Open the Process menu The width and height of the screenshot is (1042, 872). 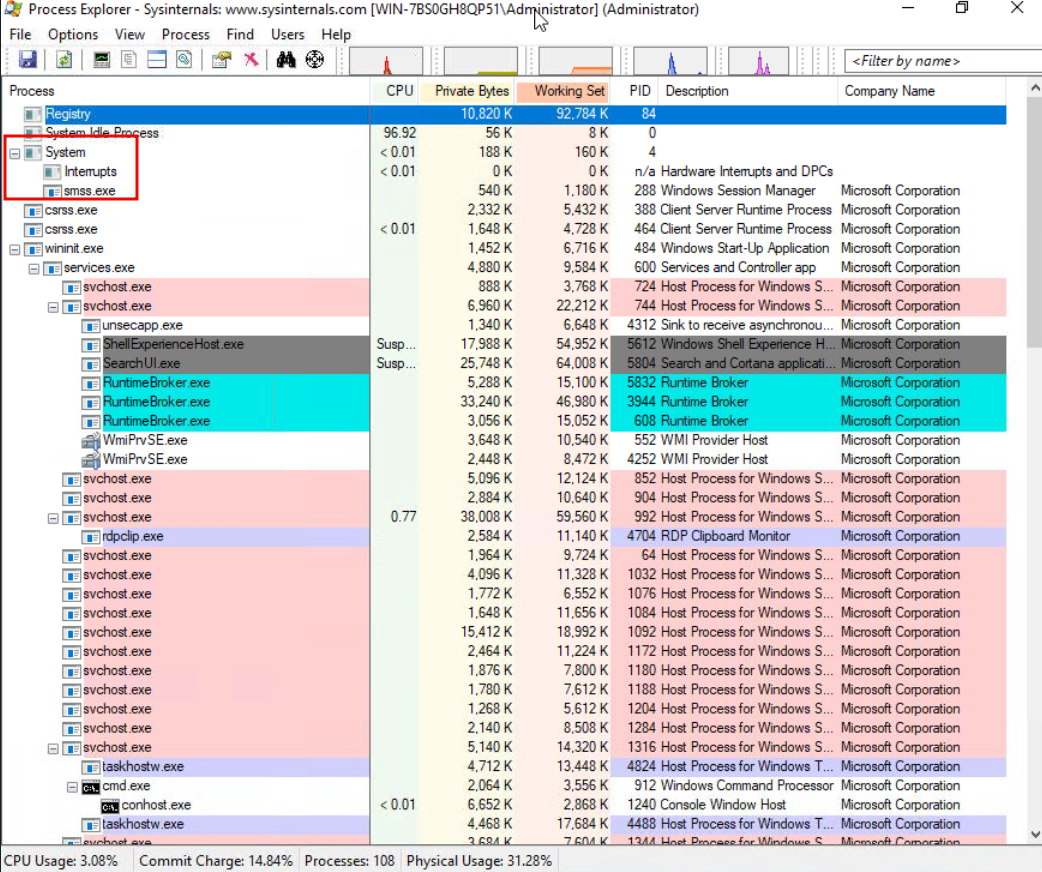[x=185, y=34]
